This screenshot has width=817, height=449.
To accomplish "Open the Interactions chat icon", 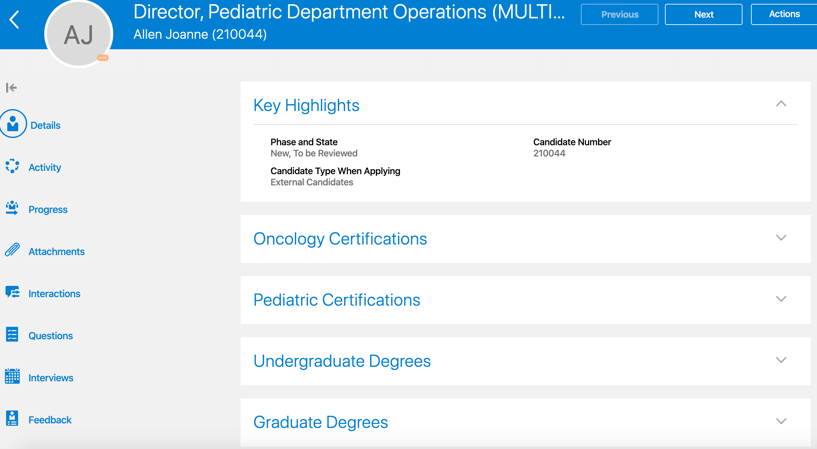I will tap(12, 292).
